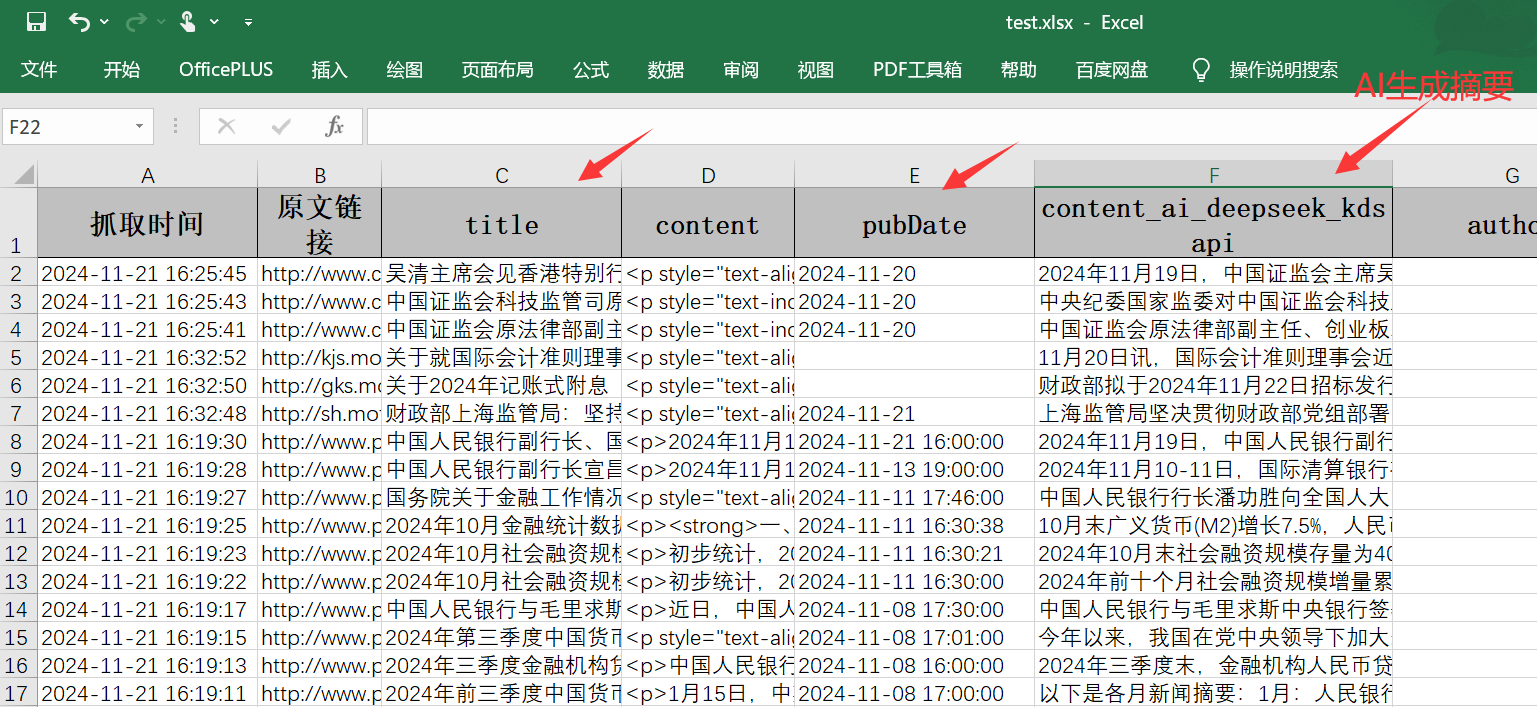Click the http://gks.mo link cell

(x=320, y=385)
